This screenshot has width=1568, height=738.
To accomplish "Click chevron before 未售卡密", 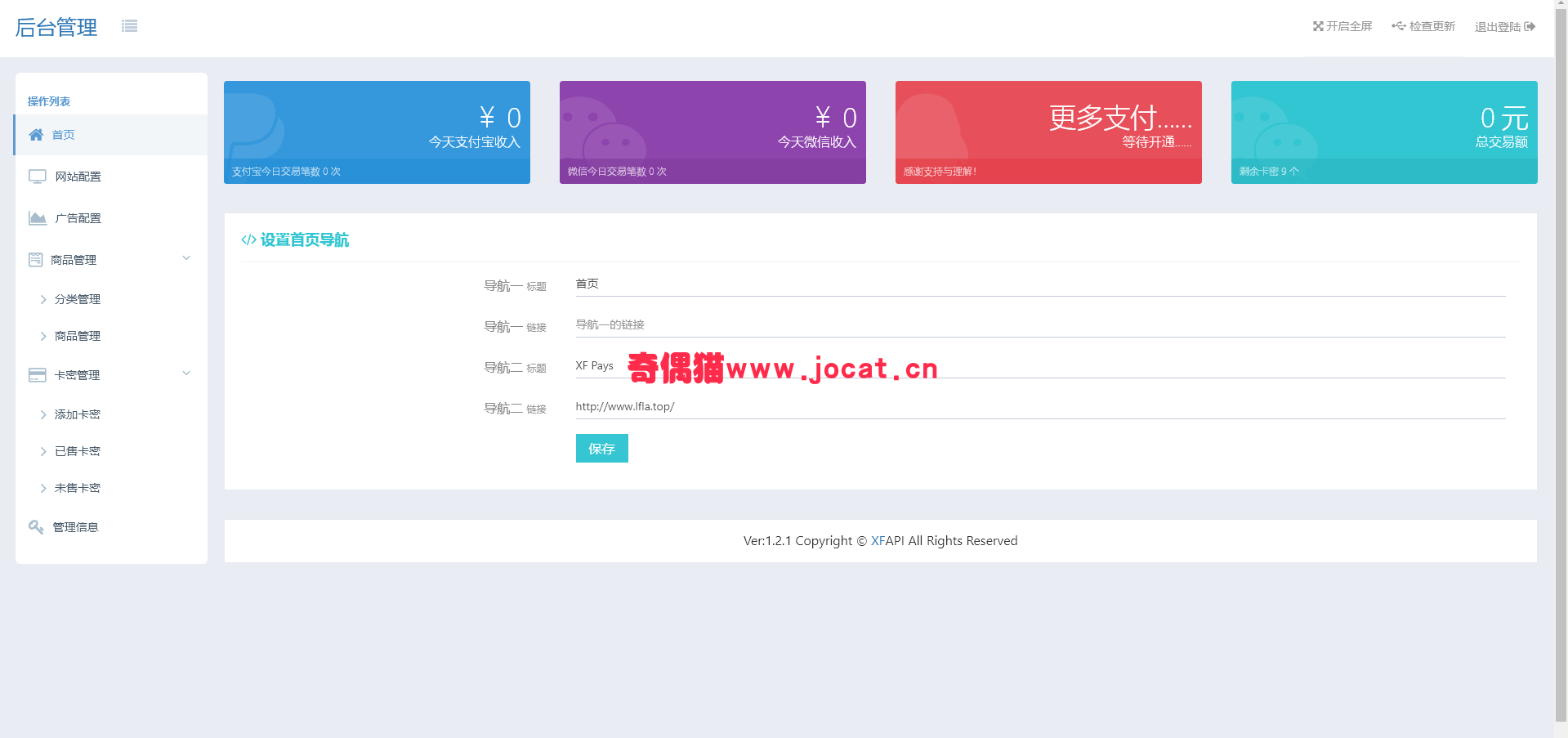I will (43, 489).
